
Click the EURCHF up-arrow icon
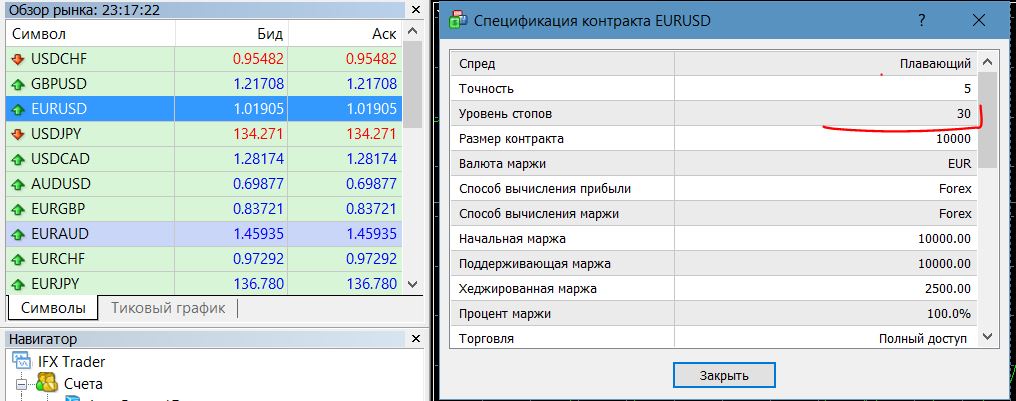[x=17, y=259]
